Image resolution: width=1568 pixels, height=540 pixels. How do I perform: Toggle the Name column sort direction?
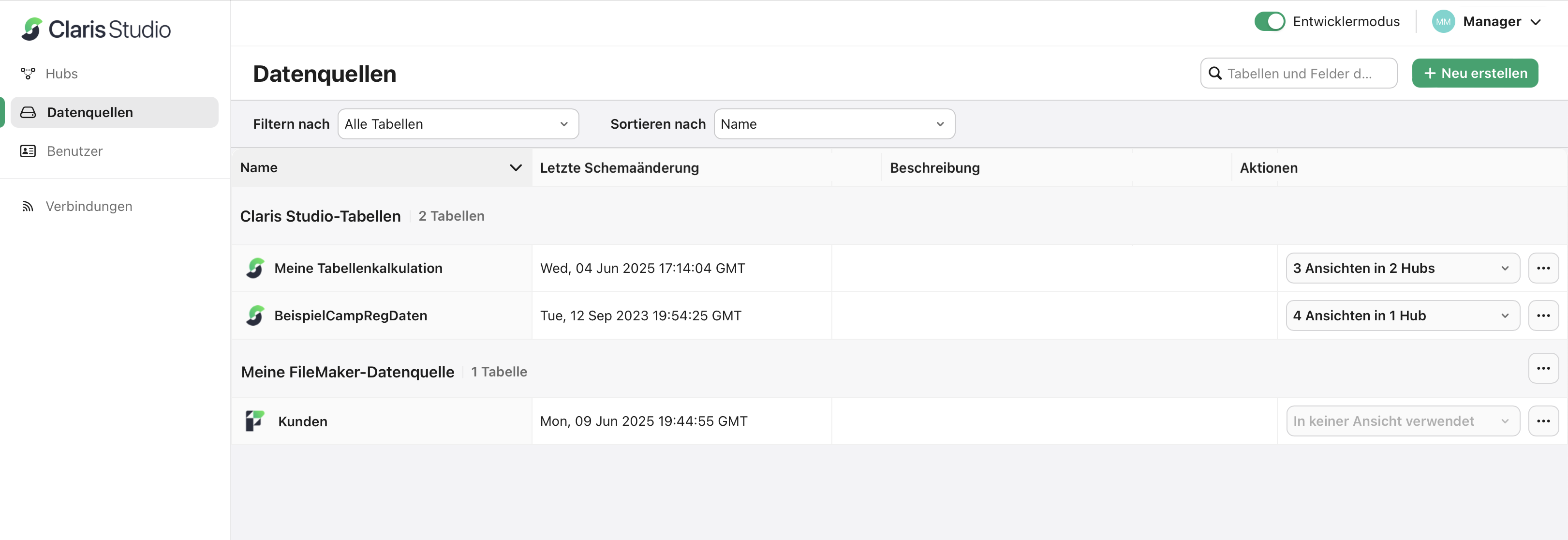[x=516, y=168]
